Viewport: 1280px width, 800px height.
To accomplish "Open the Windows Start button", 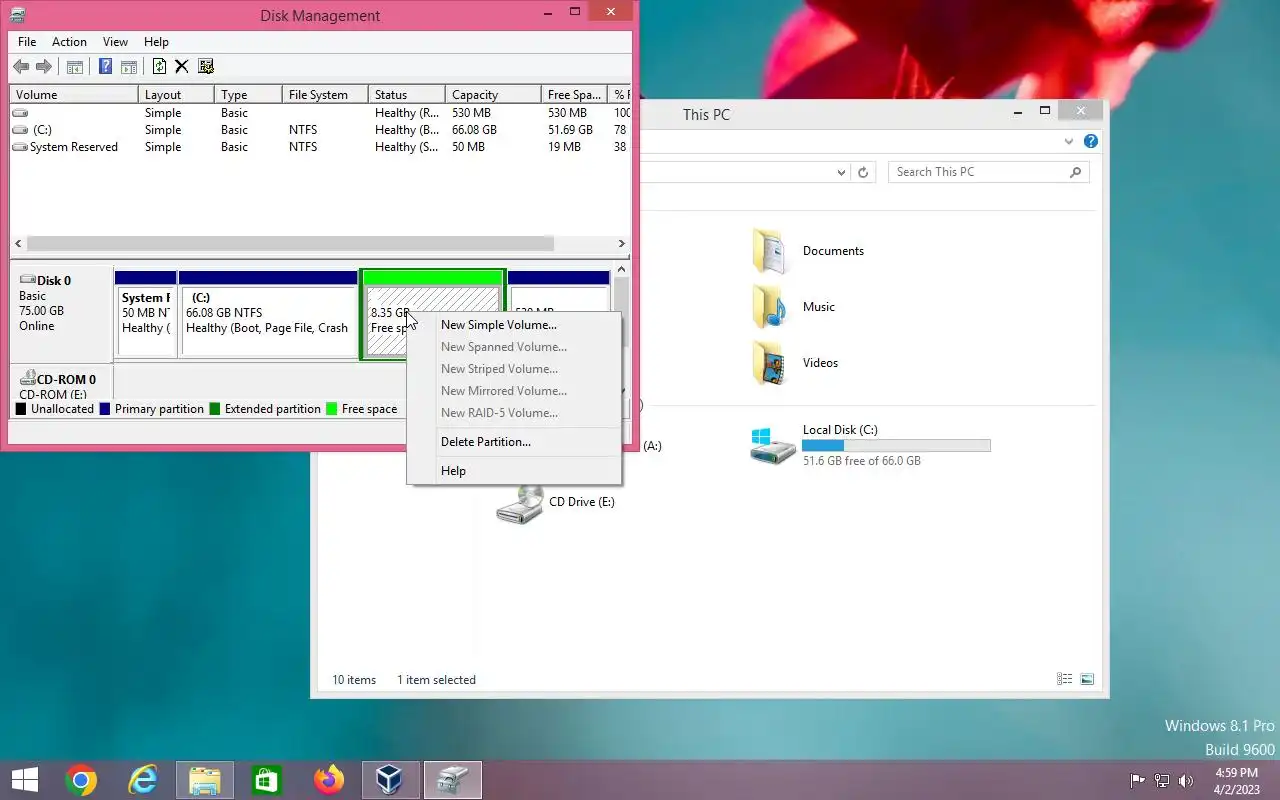I will [24, 780].
